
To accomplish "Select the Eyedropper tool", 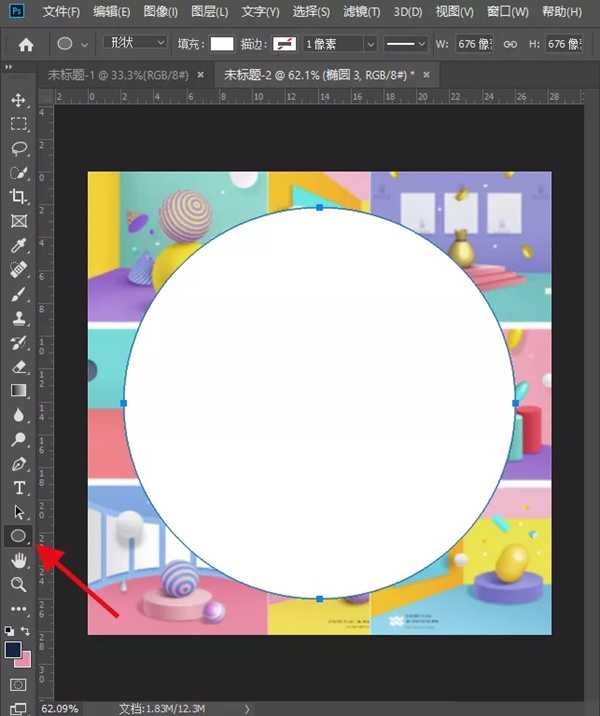I will (x=18, y=245).
